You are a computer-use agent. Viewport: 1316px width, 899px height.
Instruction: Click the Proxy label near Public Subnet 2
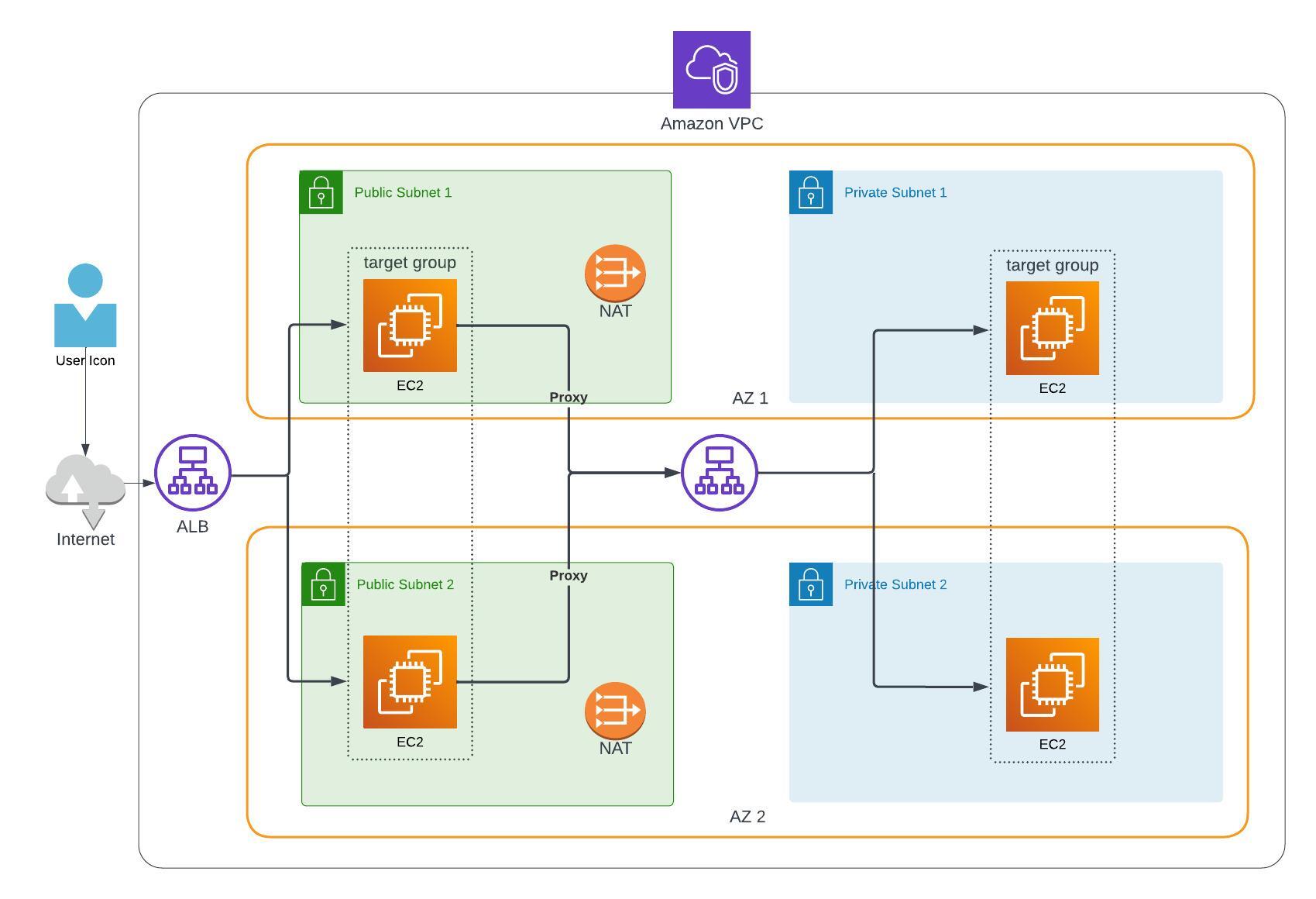pos(569,576)
